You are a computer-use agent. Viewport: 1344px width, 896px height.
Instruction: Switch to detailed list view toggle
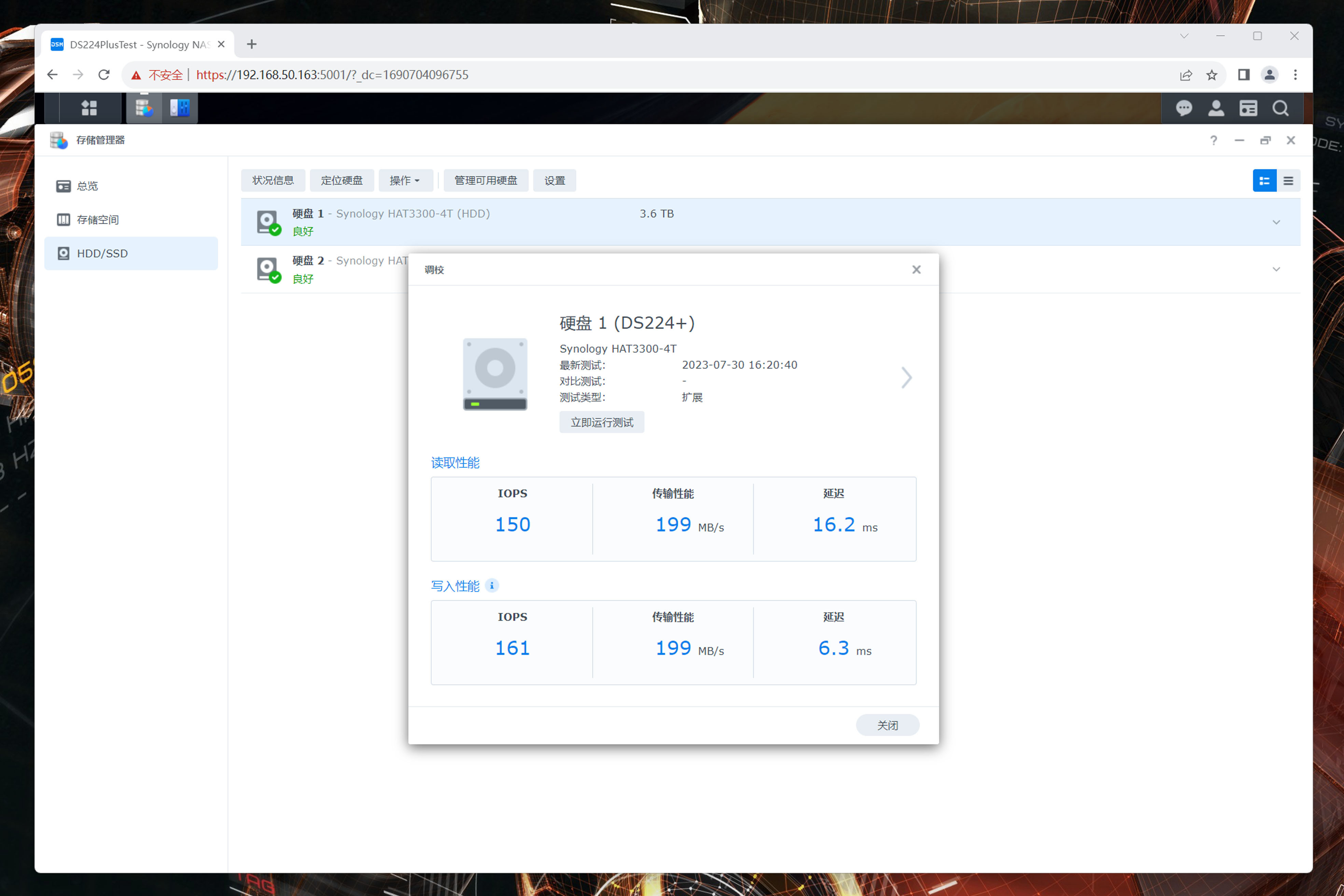point(1264,181)
